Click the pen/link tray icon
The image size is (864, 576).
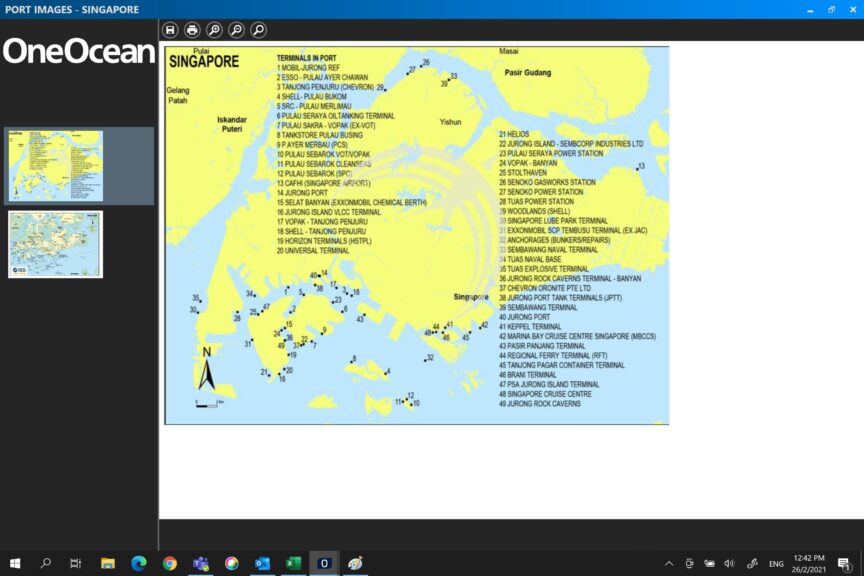pyautogui.click(x=752, y=563)
